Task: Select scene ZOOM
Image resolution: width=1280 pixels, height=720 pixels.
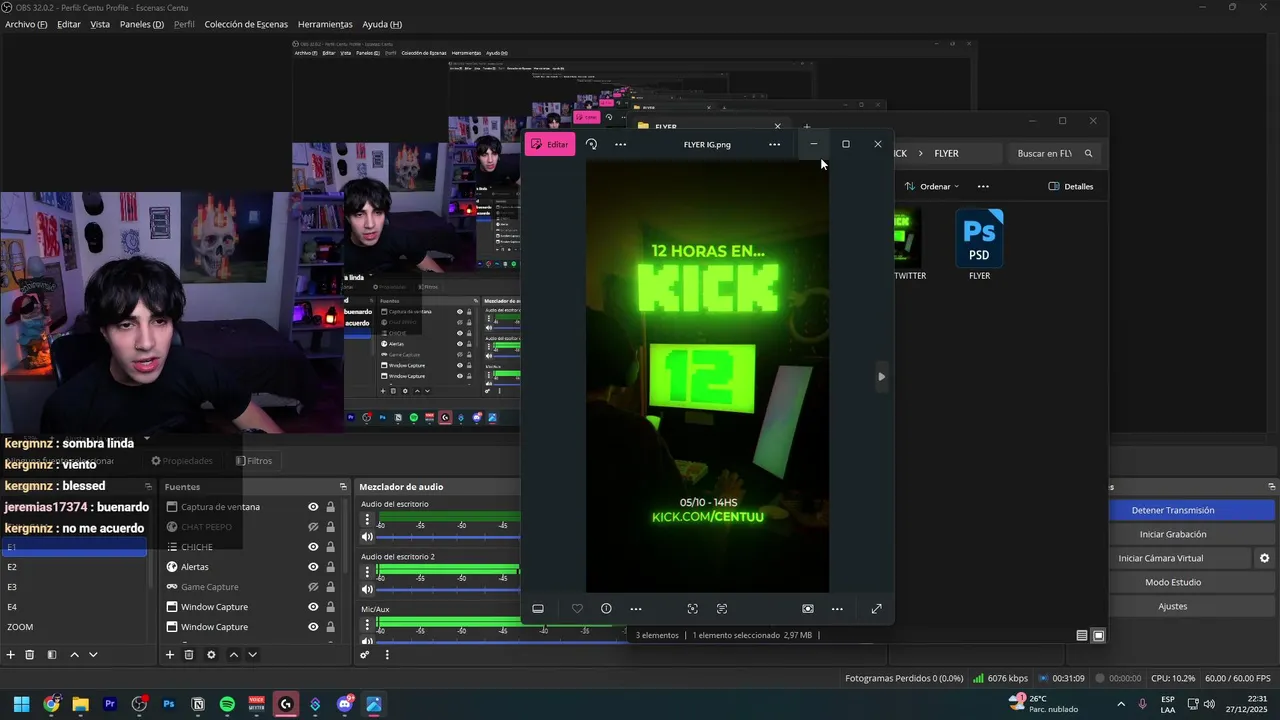Action: 75,627
